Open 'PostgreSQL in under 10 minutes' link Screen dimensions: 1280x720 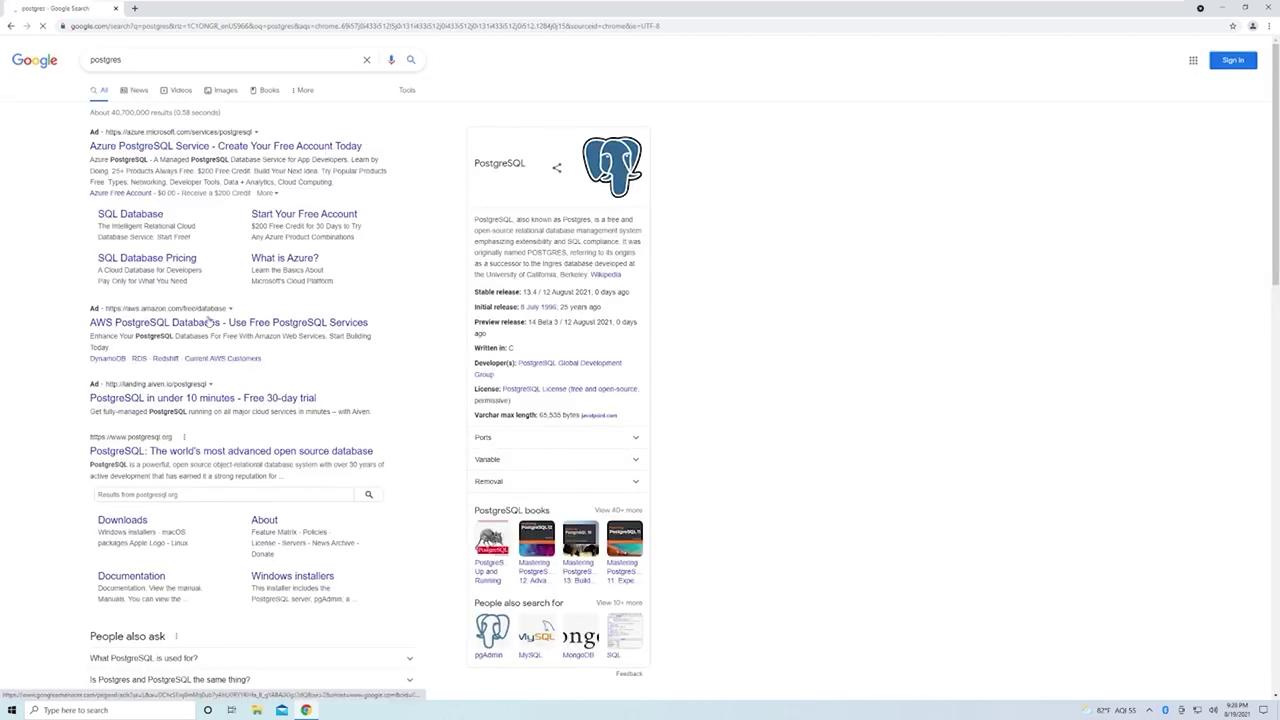(x=203, y=398)
